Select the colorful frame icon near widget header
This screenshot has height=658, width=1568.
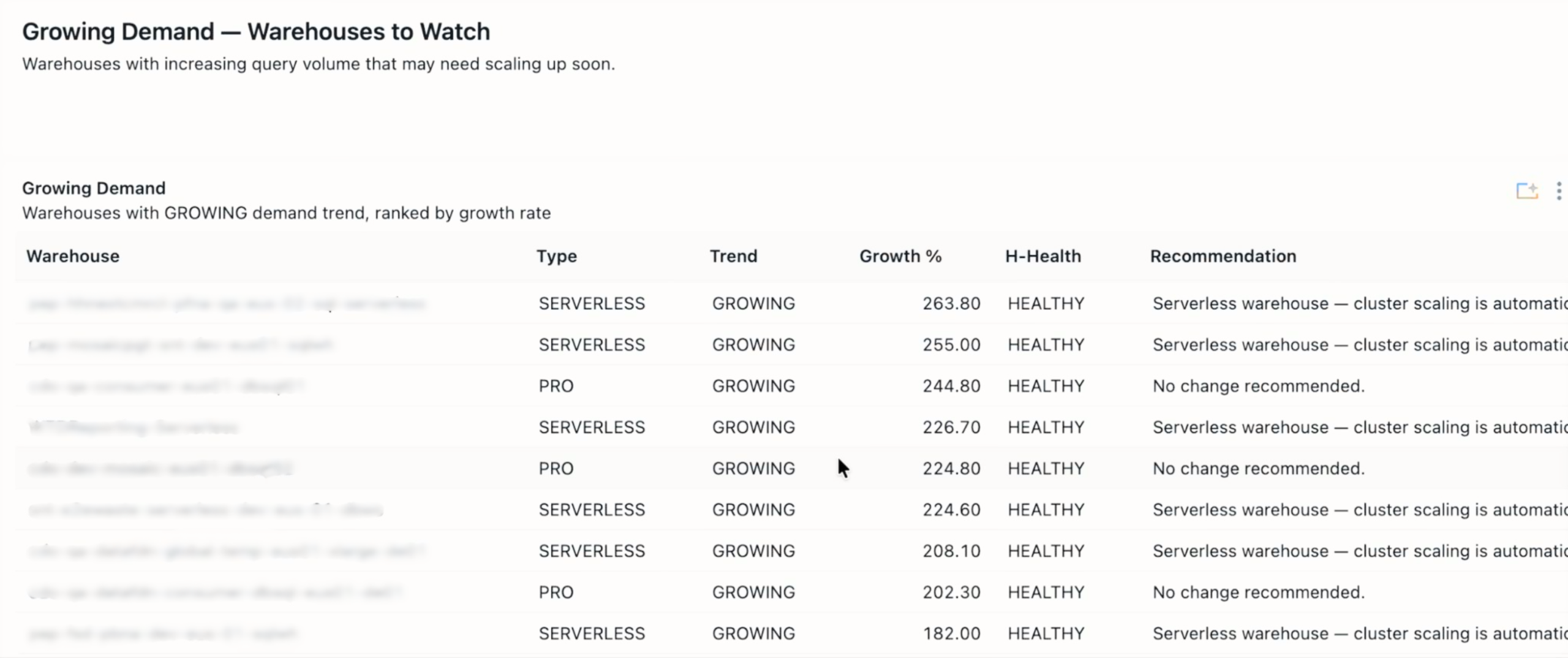(x=1526, y=191)
